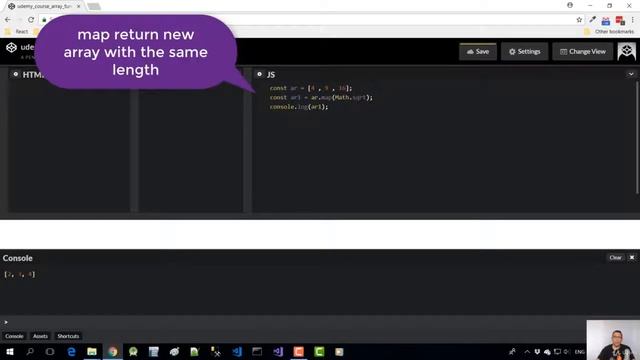Open the orange C application on taskbar

299,351
